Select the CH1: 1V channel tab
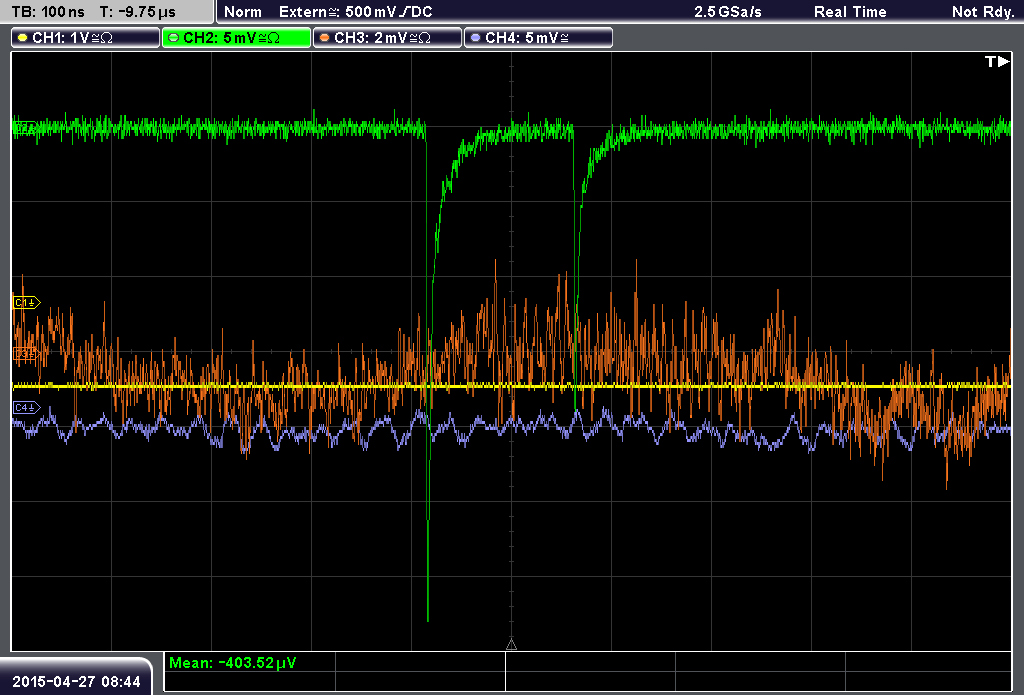 [85, 38]
